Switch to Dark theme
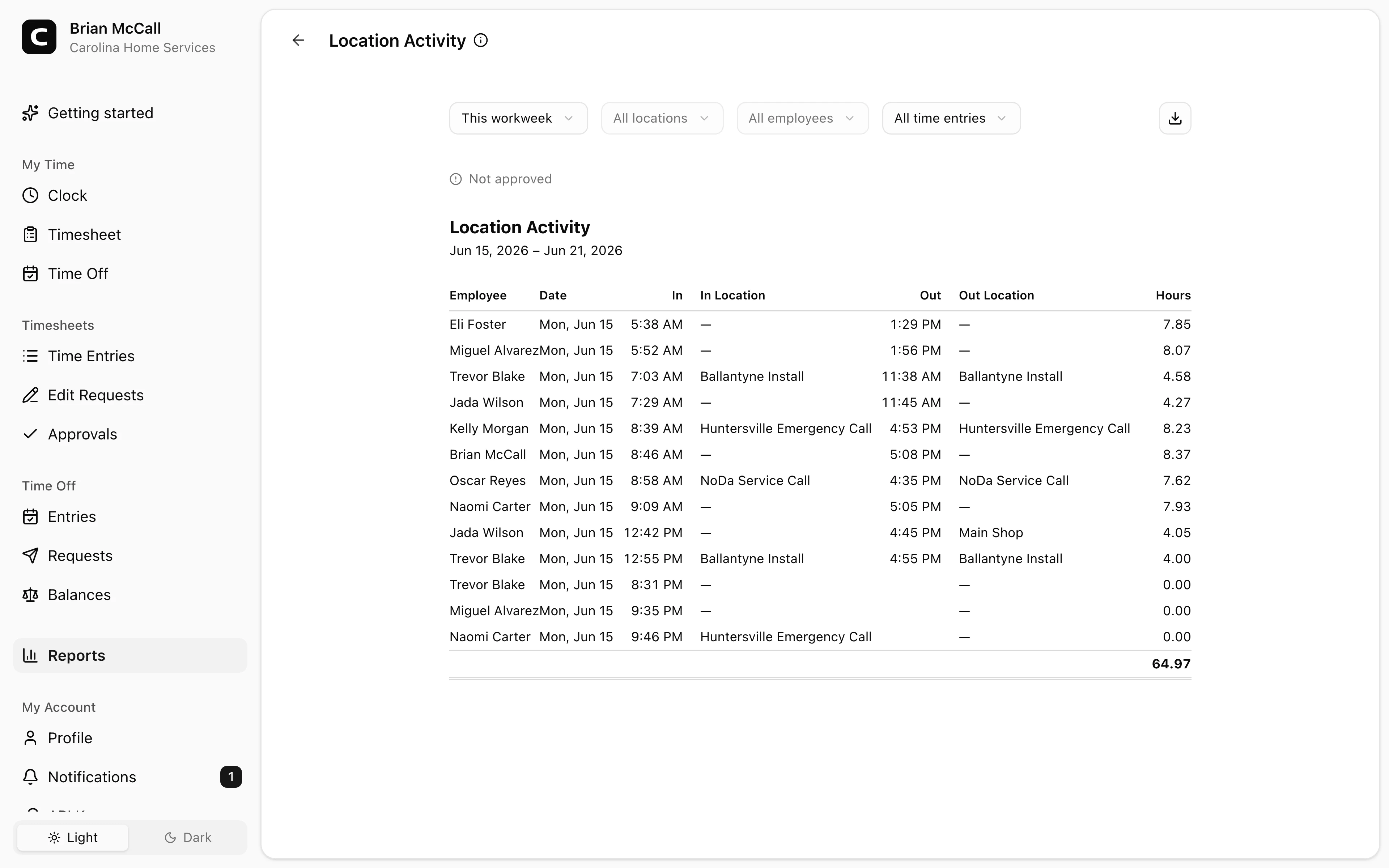Viewport: 1389px width, 868px height. click(188, 838)
